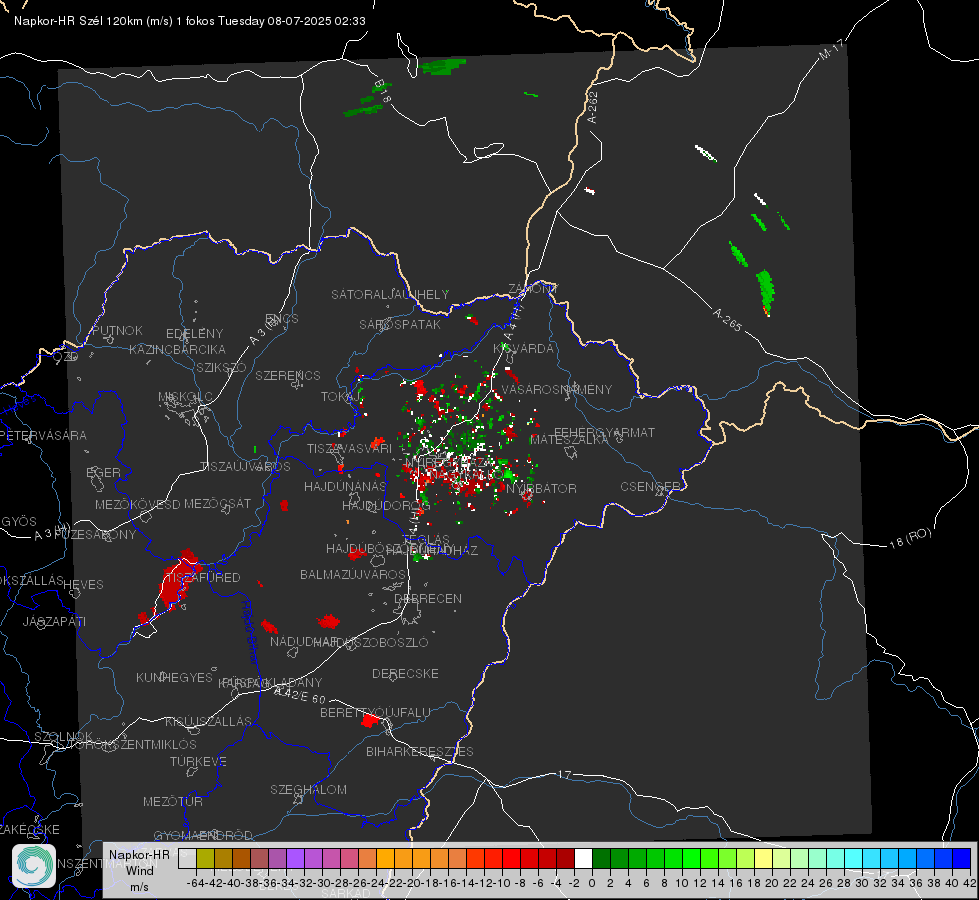Click the ÓZD town label

66,357
